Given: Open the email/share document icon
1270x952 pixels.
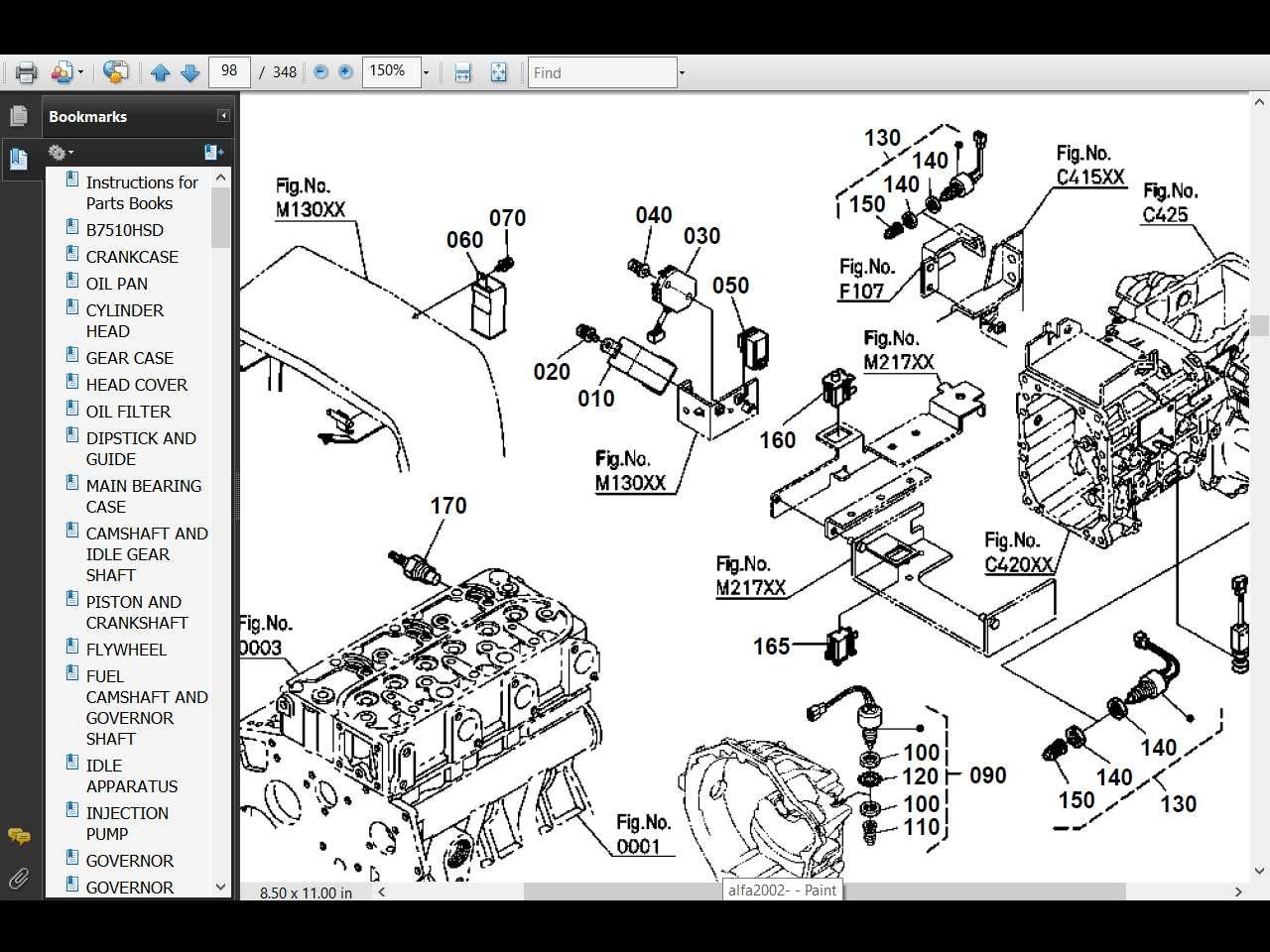Looking at the screenshot, I should point(62,71).
